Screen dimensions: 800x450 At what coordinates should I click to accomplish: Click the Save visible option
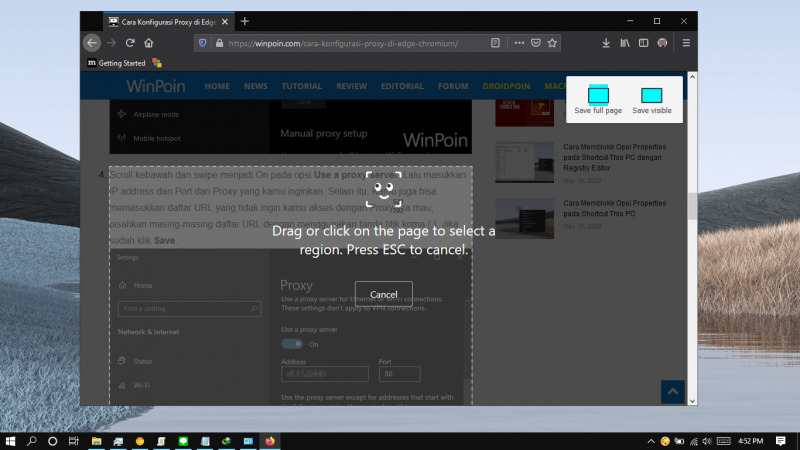tap(652, 99)
